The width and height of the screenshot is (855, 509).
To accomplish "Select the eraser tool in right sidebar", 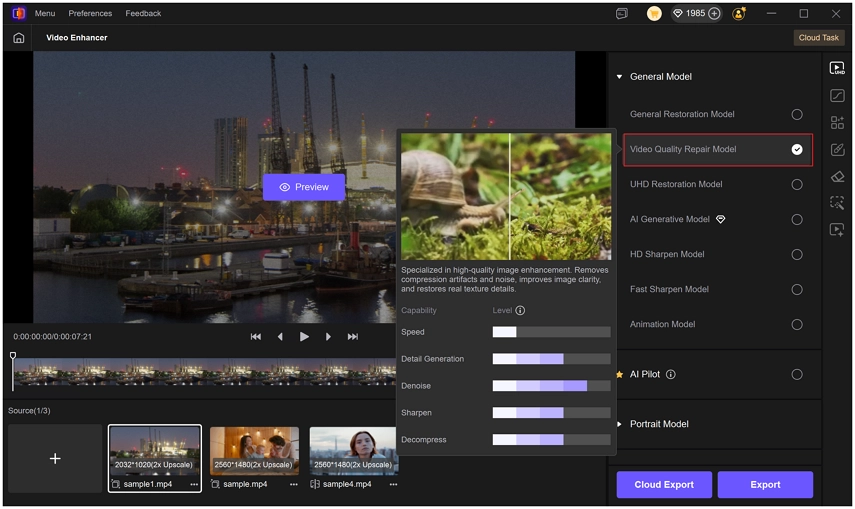I will 837,176.
